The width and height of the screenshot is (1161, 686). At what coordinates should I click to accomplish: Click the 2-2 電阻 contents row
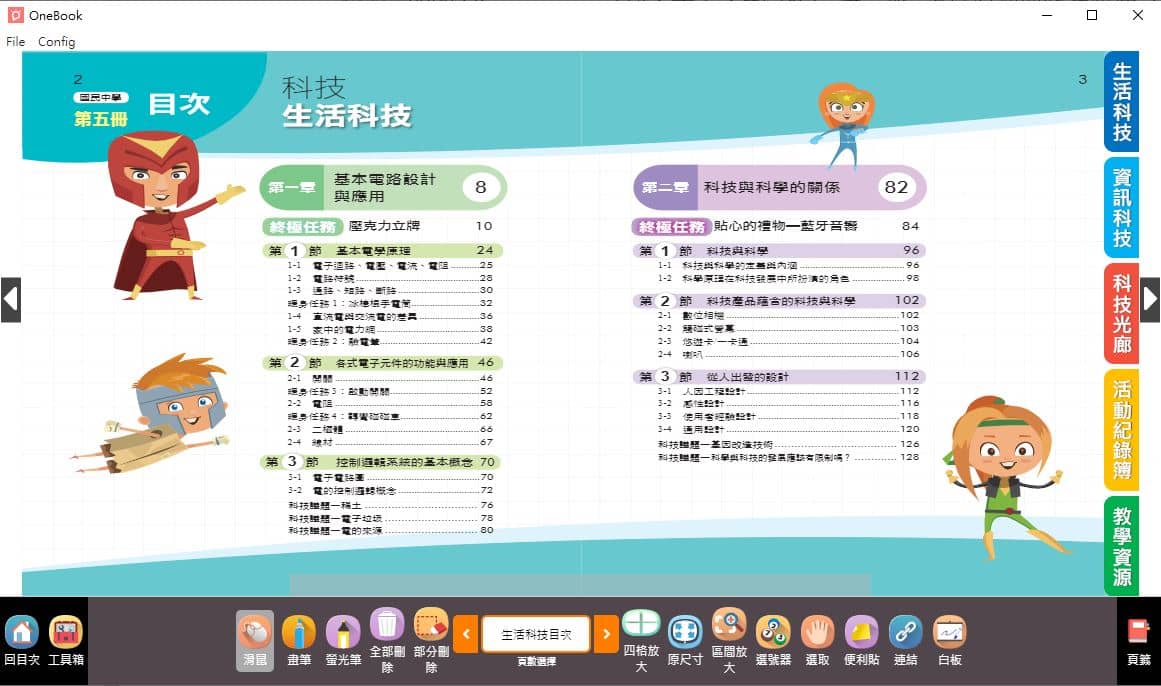[x=390, y=404]
